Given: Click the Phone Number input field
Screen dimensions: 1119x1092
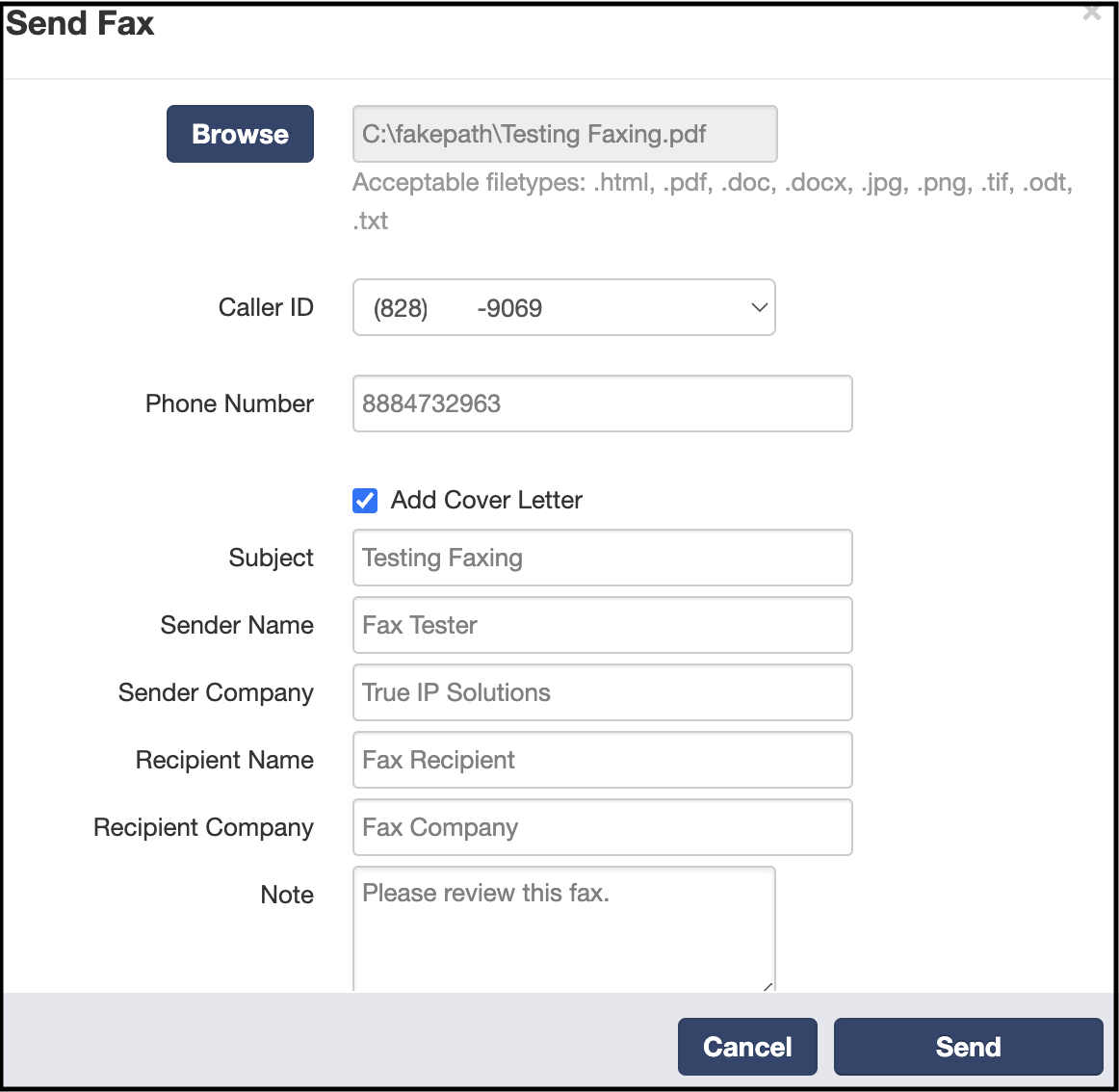Looking at the screenshot, I should coord(602,404).
